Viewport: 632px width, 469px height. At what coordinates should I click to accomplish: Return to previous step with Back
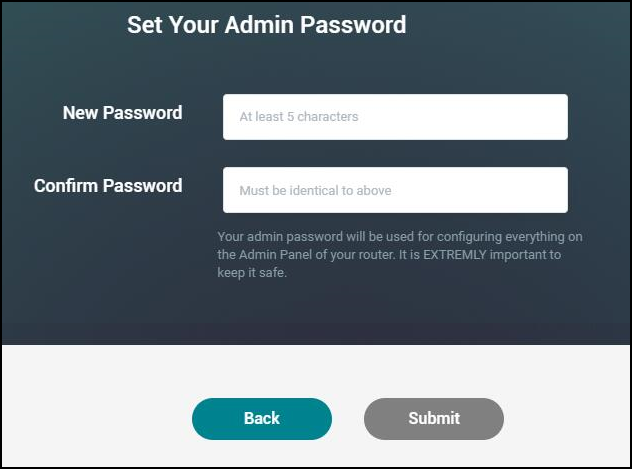[x=261, y=418]
